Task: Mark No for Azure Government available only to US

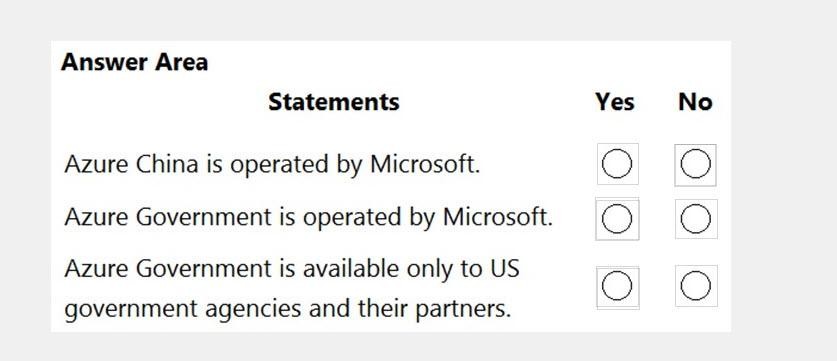Action: [x=696, y=286]
